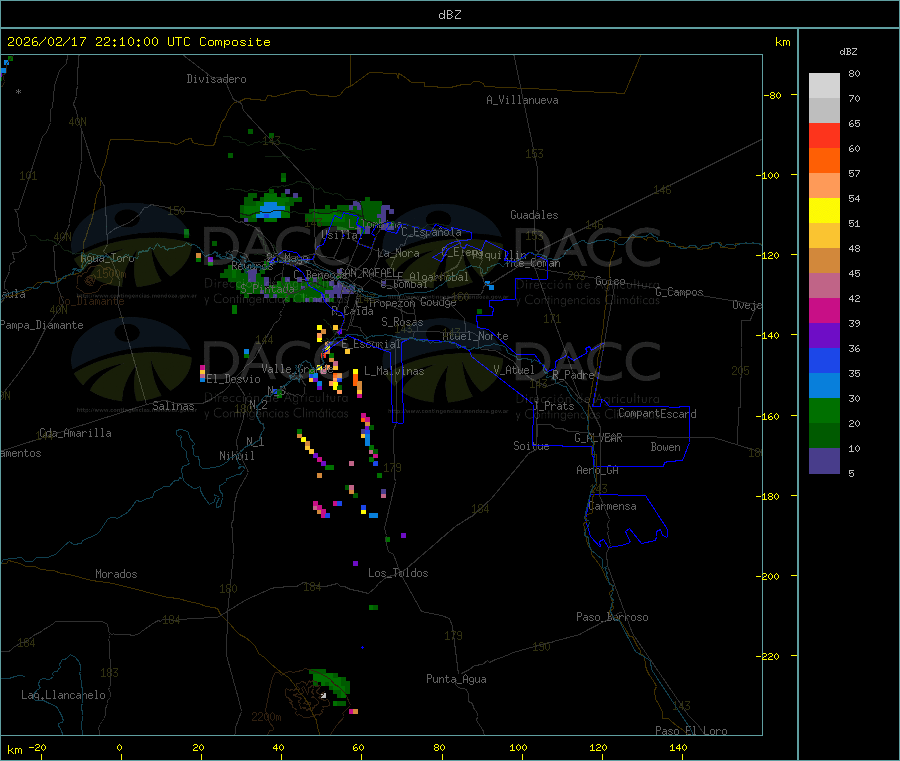Click the -200 km vertical axis tick

tap(767, 576)
